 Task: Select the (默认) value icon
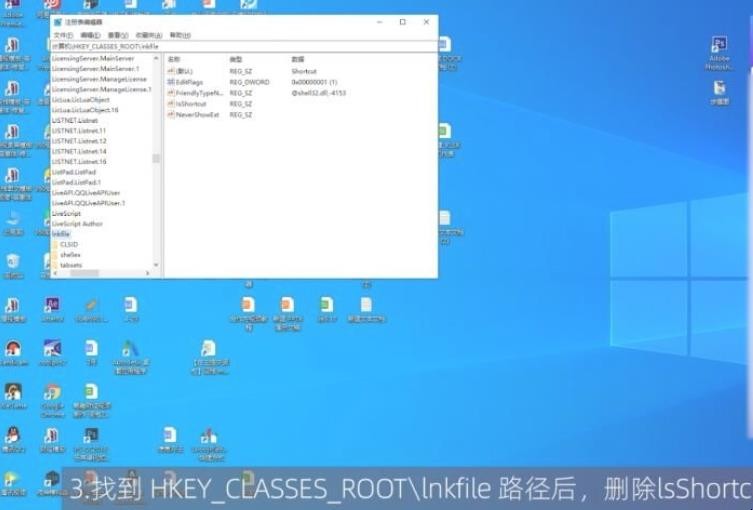click(171, 71)
